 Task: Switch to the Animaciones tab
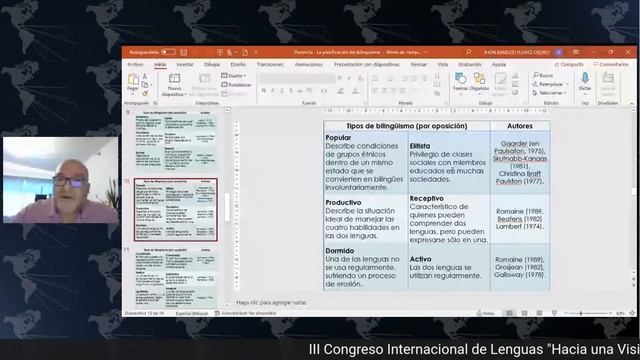(x=309, y=64)
